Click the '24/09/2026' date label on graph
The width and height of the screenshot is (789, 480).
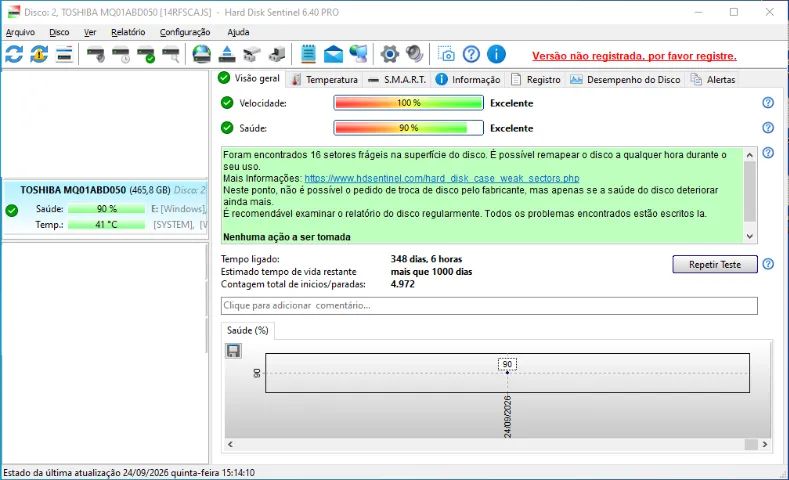[507, 416]
